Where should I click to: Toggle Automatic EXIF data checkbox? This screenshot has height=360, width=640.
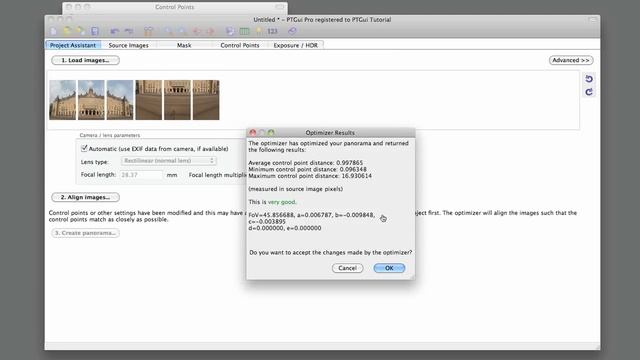84,148
